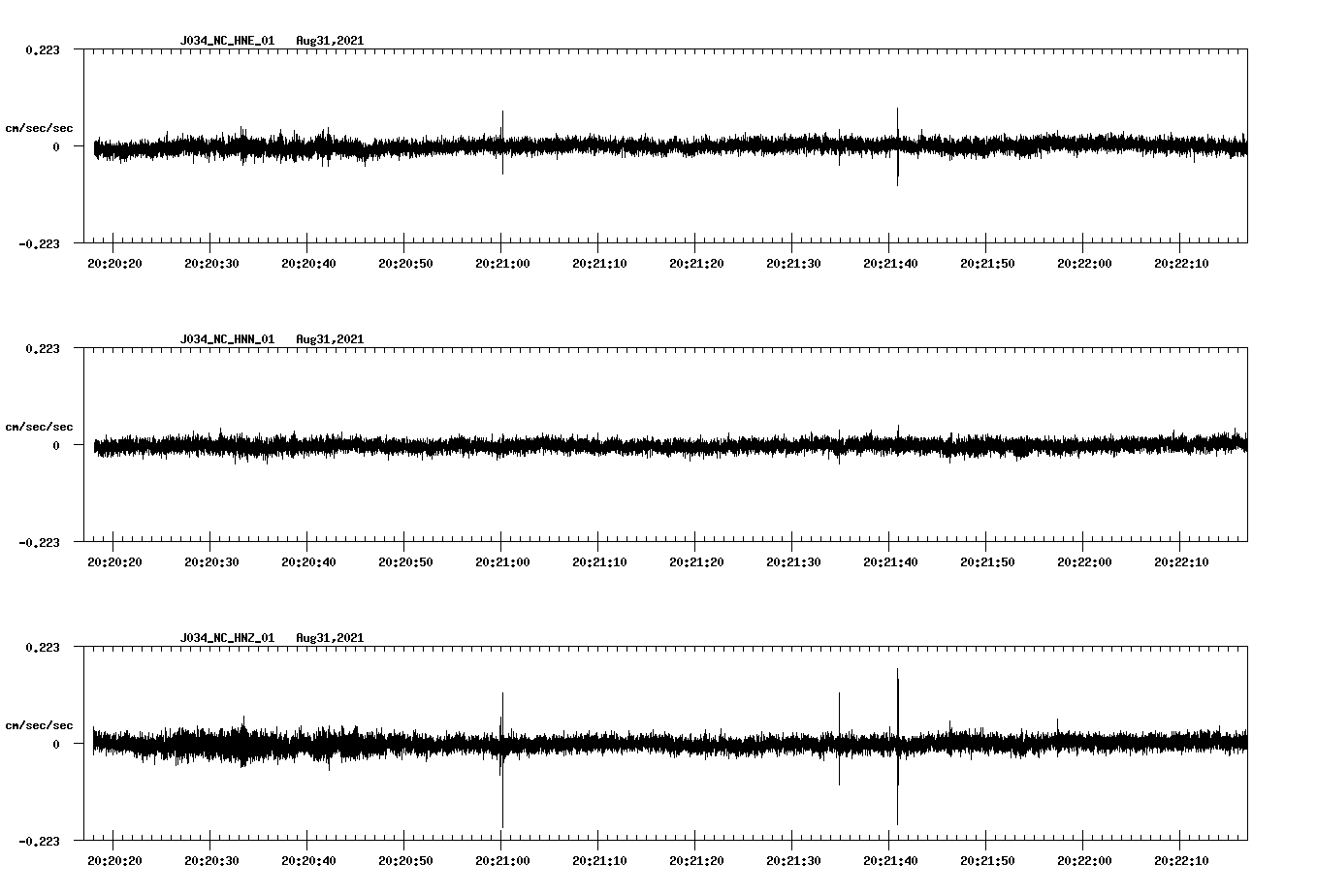
Task: Click the 20:21:30 time label under the HNN plot
Action: (793, 561)
